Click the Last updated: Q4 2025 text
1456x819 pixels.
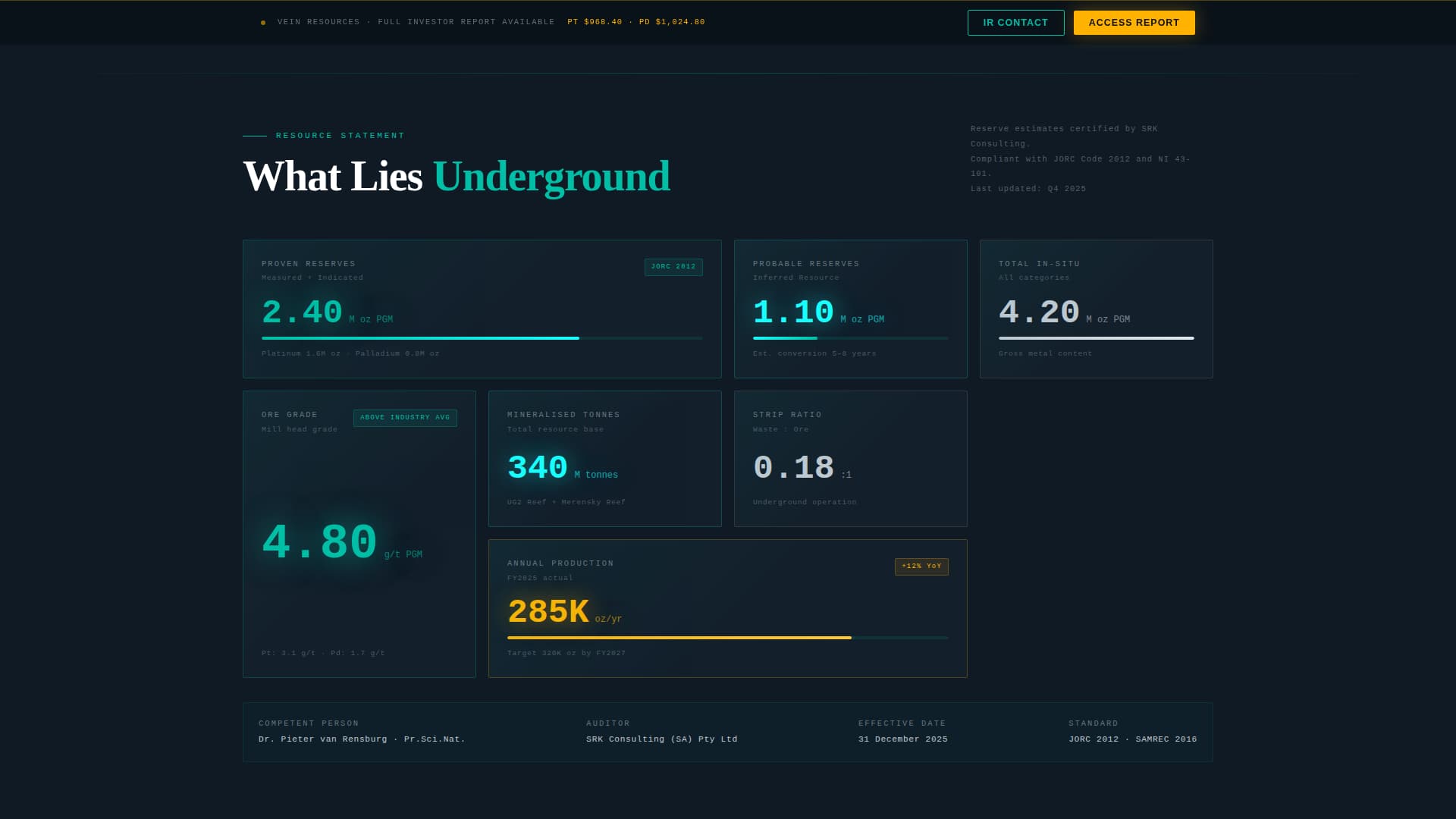[x=1028, y=189]
